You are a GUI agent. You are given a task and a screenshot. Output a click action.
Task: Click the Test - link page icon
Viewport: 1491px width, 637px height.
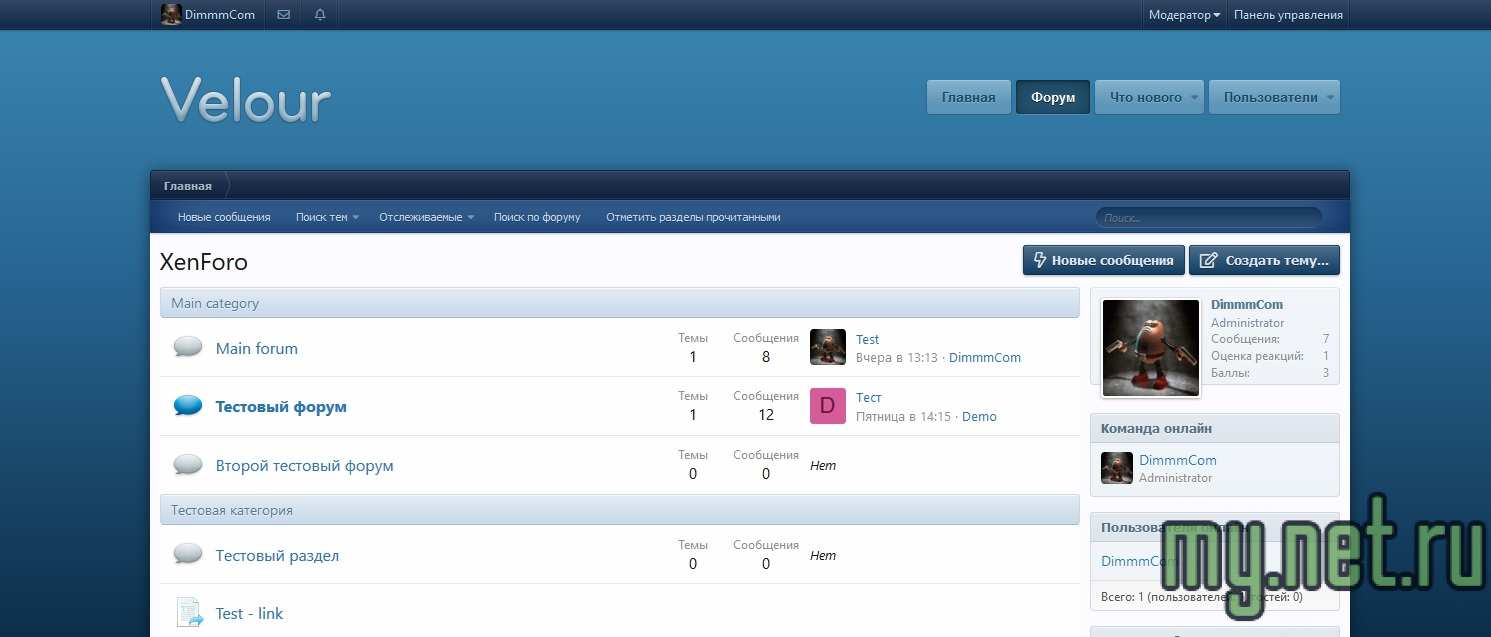[x=189, y=612]
